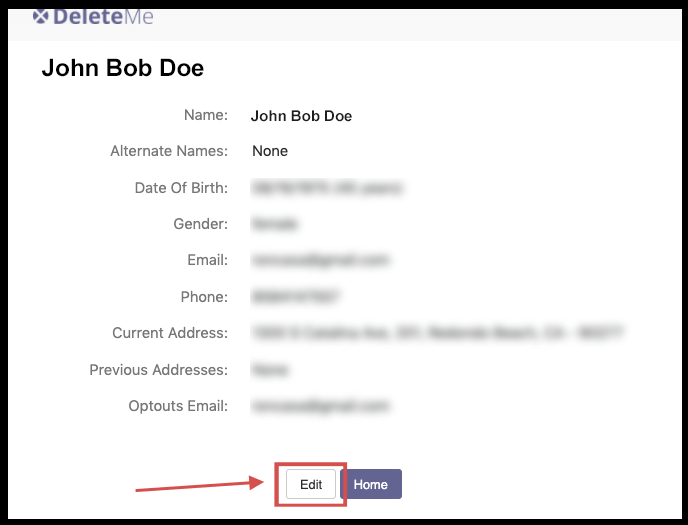Click the Alternate Names label
This screenshot has height=525, width=688.
tap(169, 151)
